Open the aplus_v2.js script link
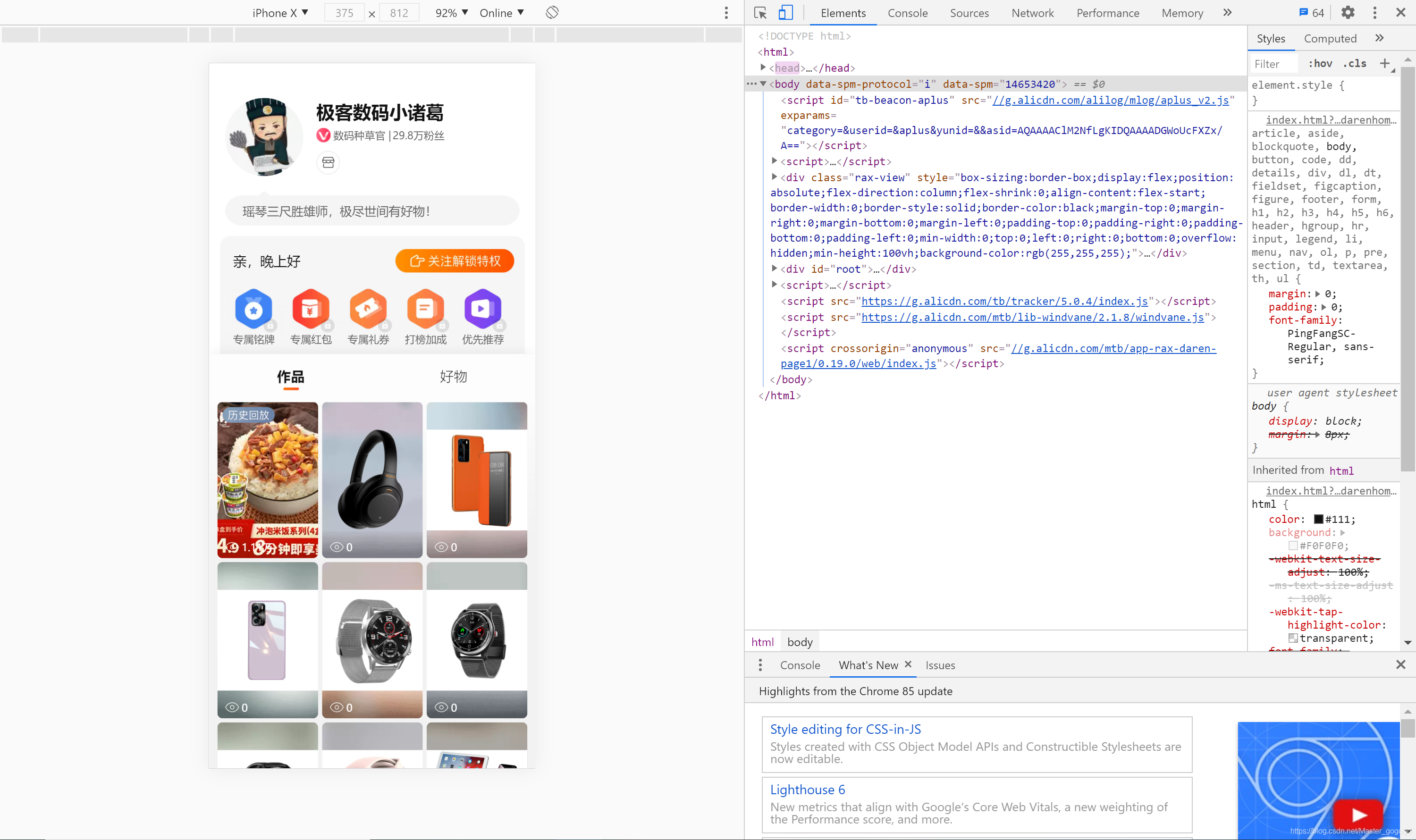The width and height of the screenshot is (1416, 840). pyautogui.click(x=1111, y=100)
